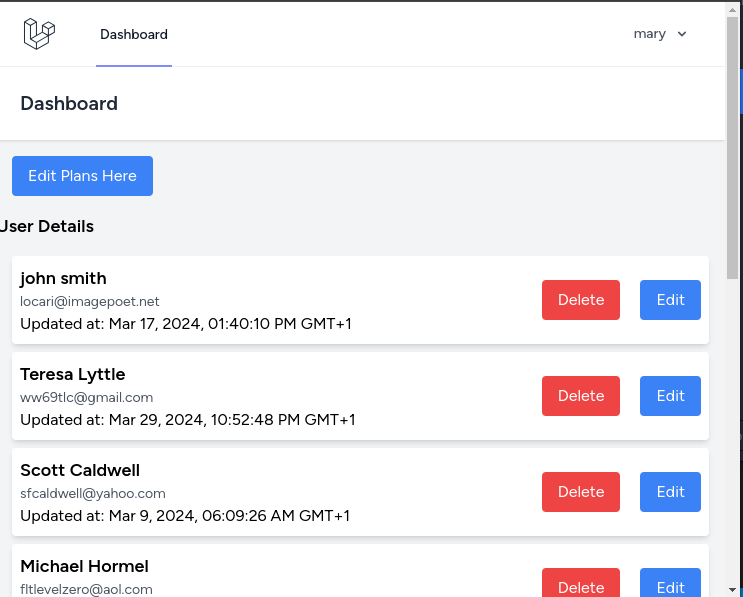Delete the Teresa Lyttle user
743x597 pixels.
[x=581, y=396]
